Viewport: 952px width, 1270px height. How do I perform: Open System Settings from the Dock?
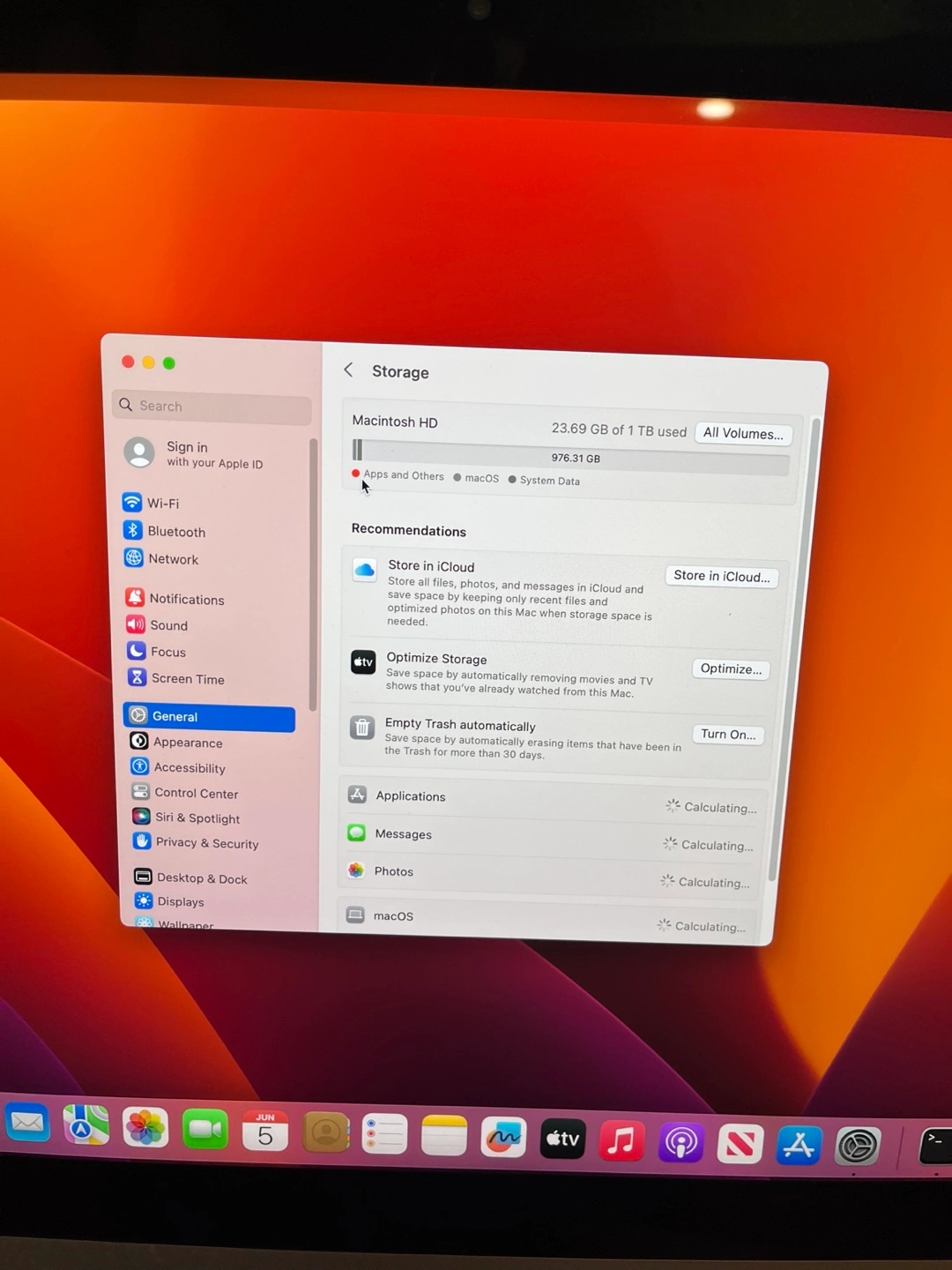click(x=858, y=1147)
